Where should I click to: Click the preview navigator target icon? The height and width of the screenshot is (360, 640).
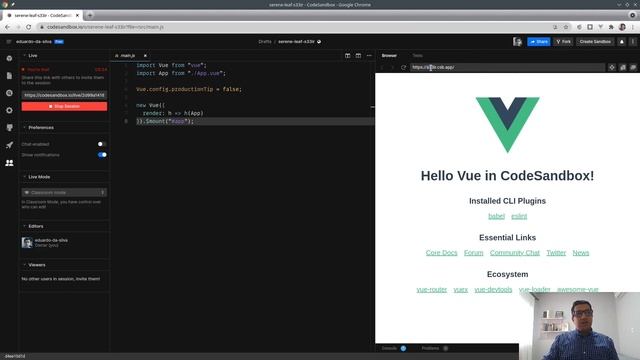(x=612, y=67)
